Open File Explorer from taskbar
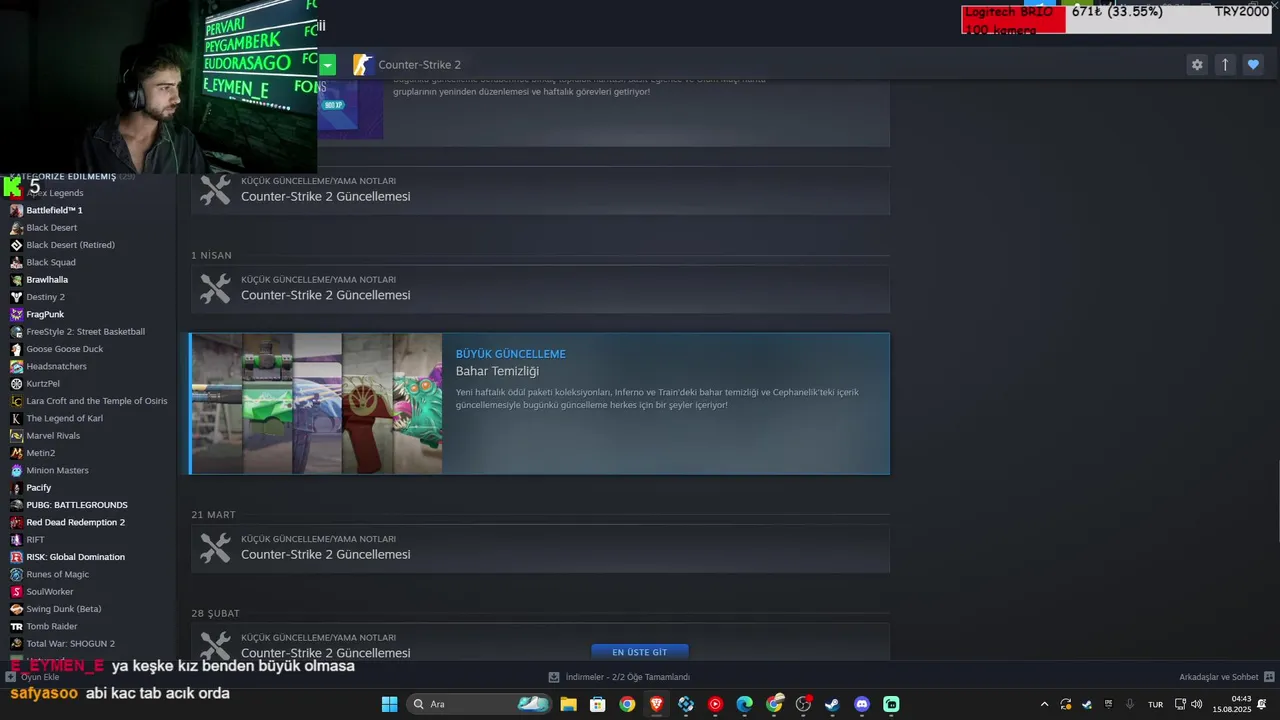Viewport: 1280px width, 720px height. 568,704
